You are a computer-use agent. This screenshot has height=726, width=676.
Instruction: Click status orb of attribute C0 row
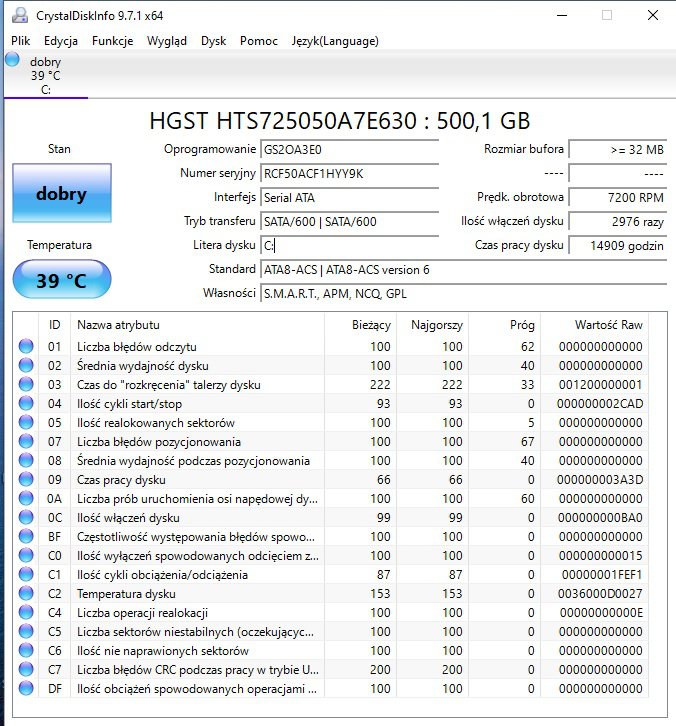(x=26, y=555)
